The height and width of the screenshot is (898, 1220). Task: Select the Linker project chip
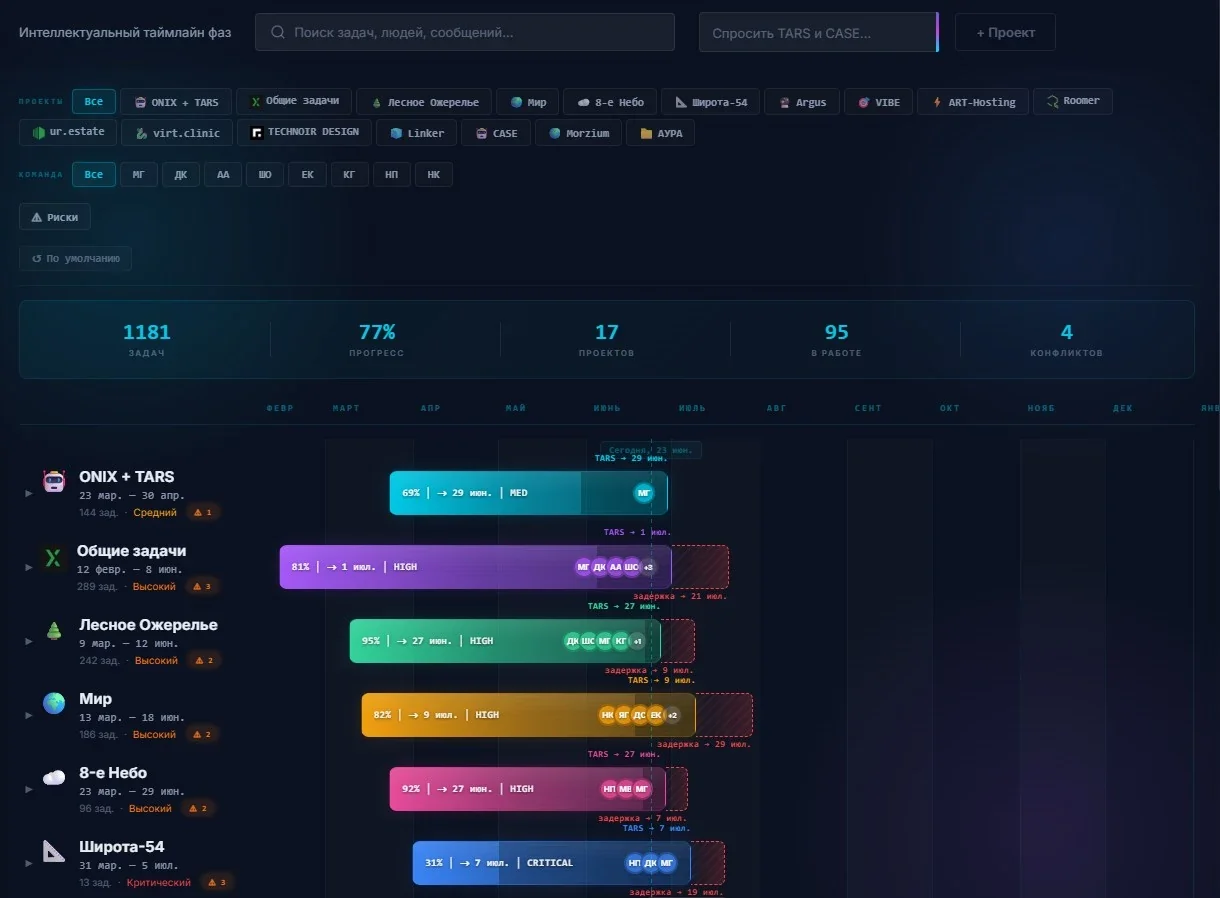click(417, 133)
